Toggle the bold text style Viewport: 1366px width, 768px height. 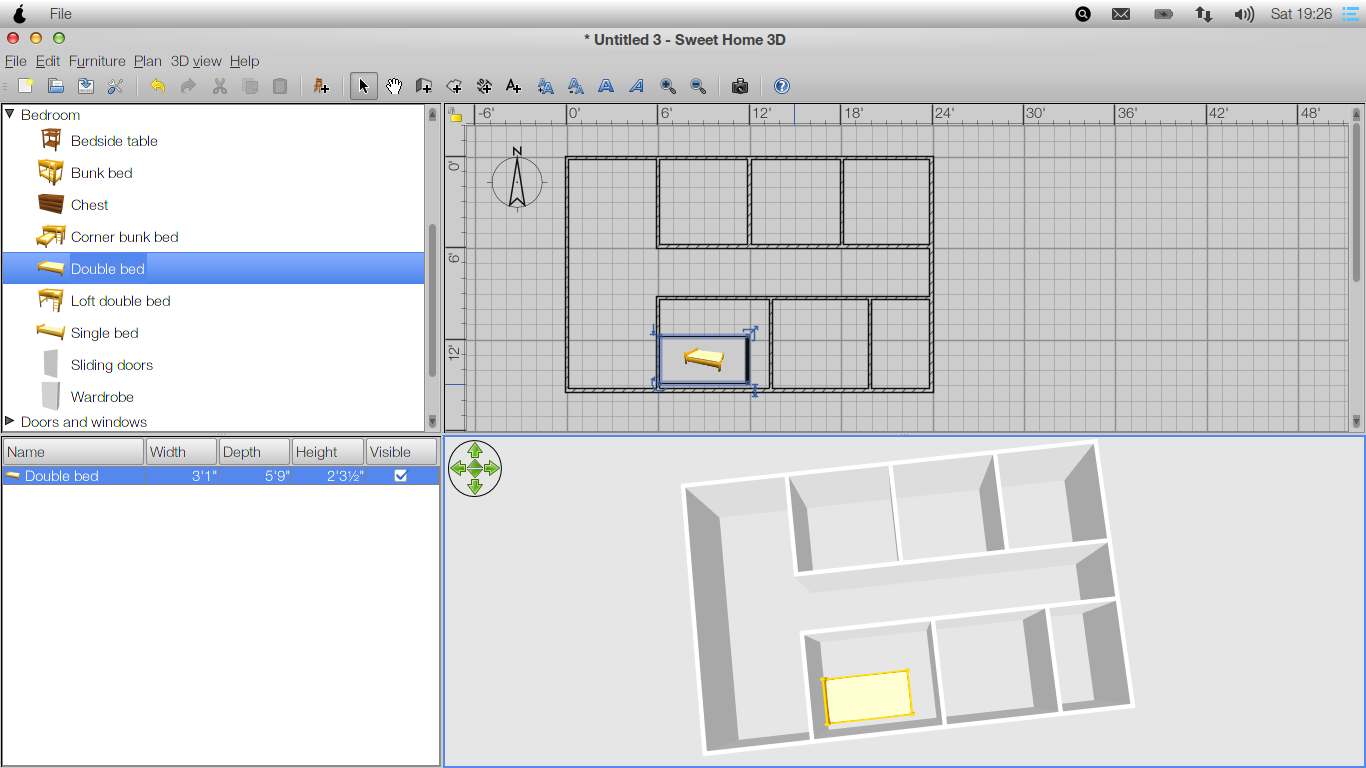pos(606,86)
